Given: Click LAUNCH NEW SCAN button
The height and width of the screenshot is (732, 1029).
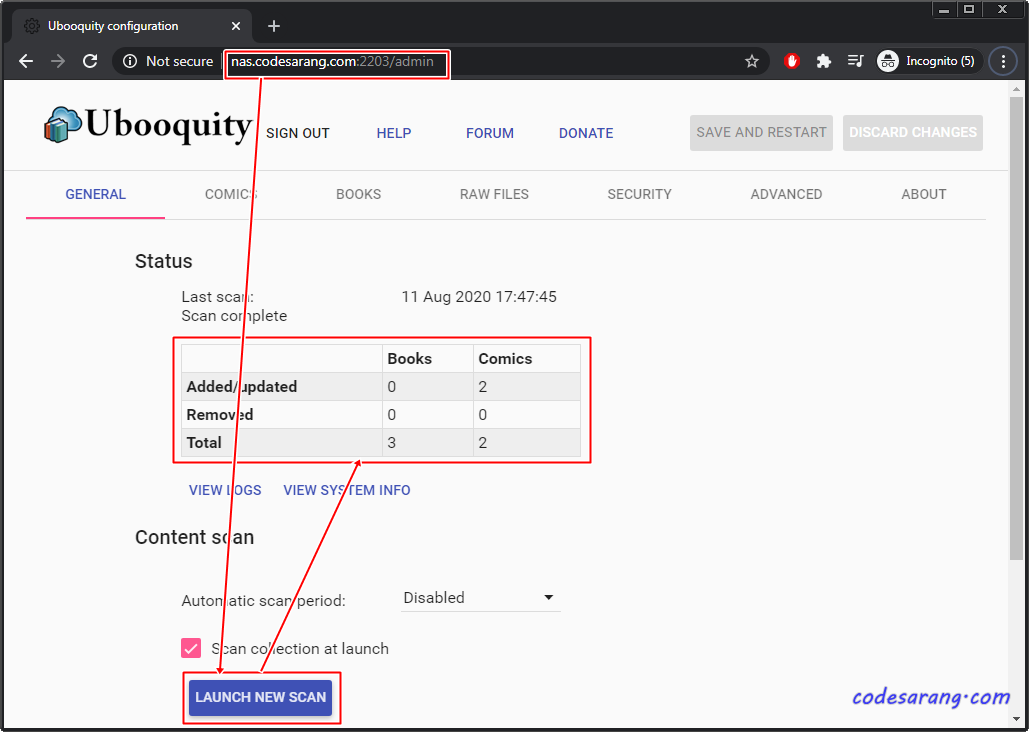Looking at the screenshot, I should [261, 697].
